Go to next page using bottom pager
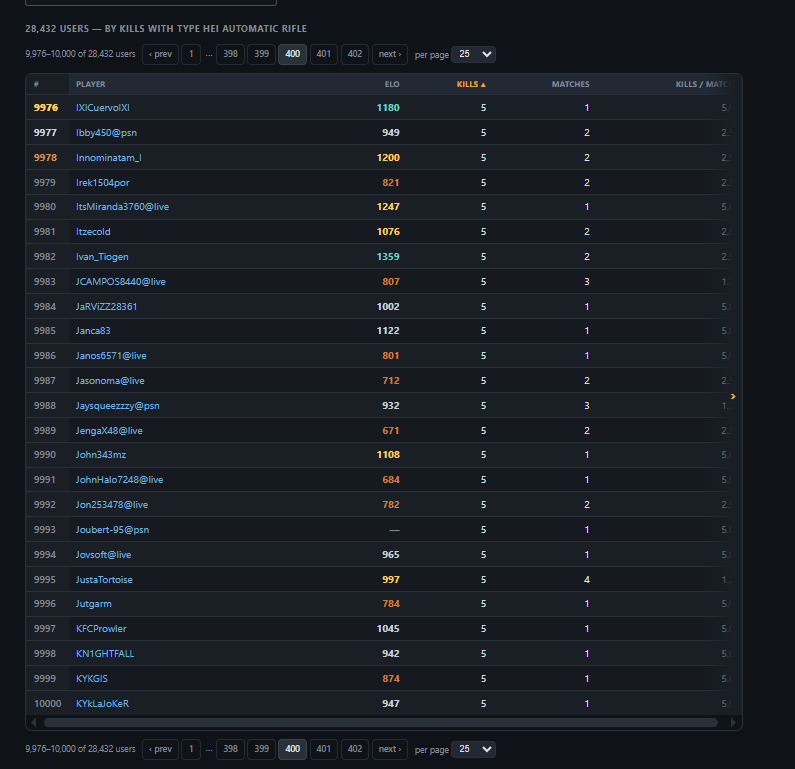795x769 pixels. pos(390,749)
